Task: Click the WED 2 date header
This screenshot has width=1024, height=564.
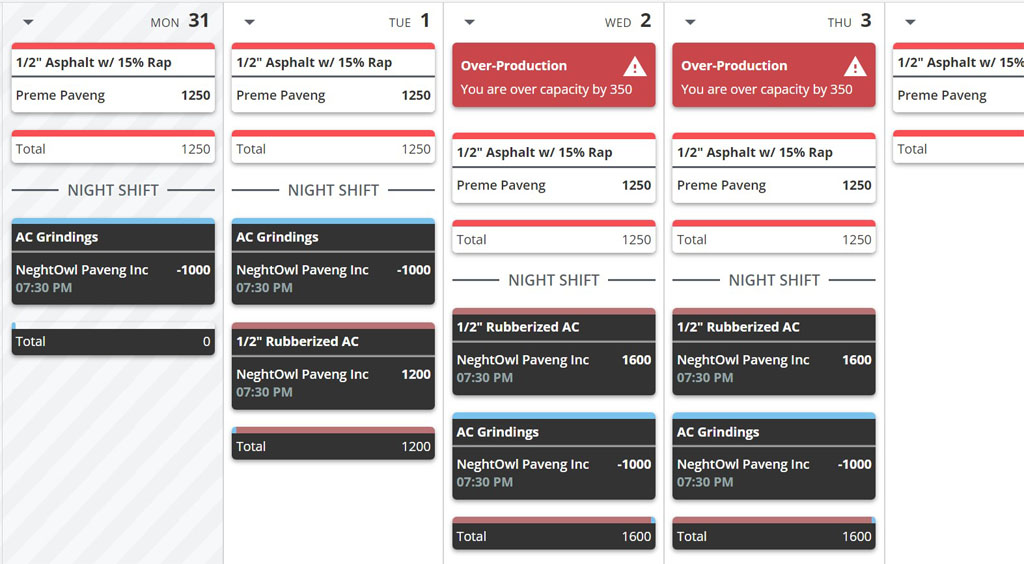Action: coord(628,22)
